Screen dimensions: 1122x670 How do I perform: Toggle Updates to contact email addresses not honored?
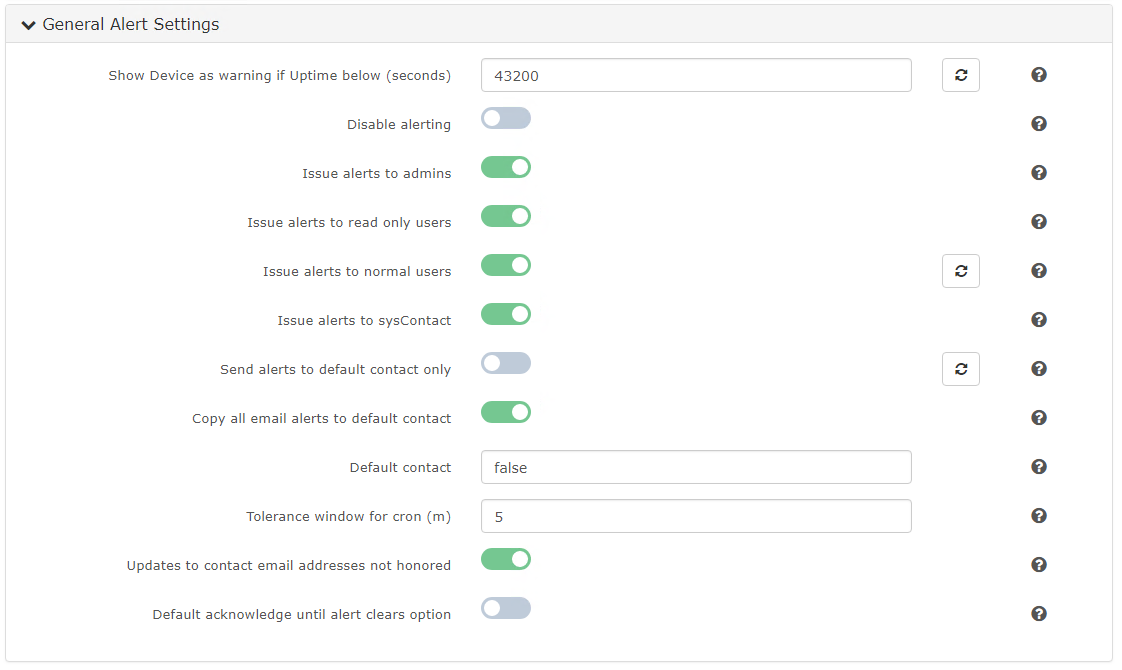pos(505,559)
